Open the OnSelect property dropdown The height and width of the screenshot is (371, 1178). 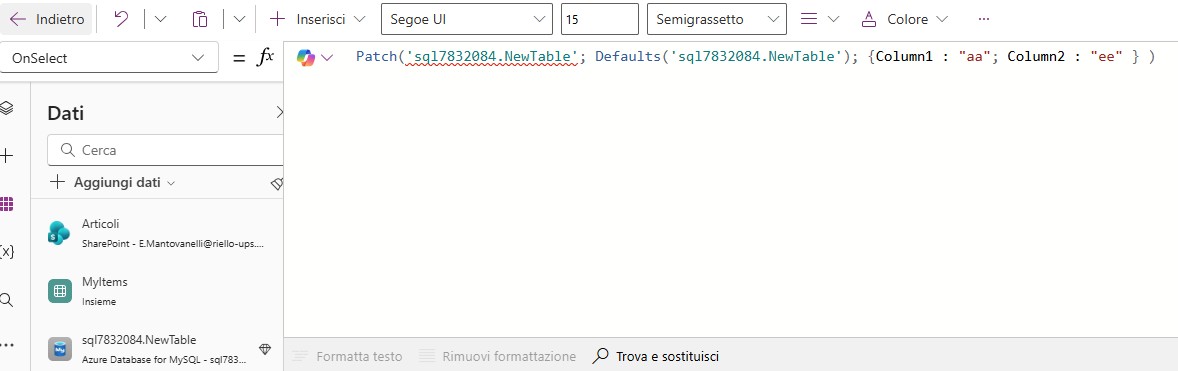109,58
